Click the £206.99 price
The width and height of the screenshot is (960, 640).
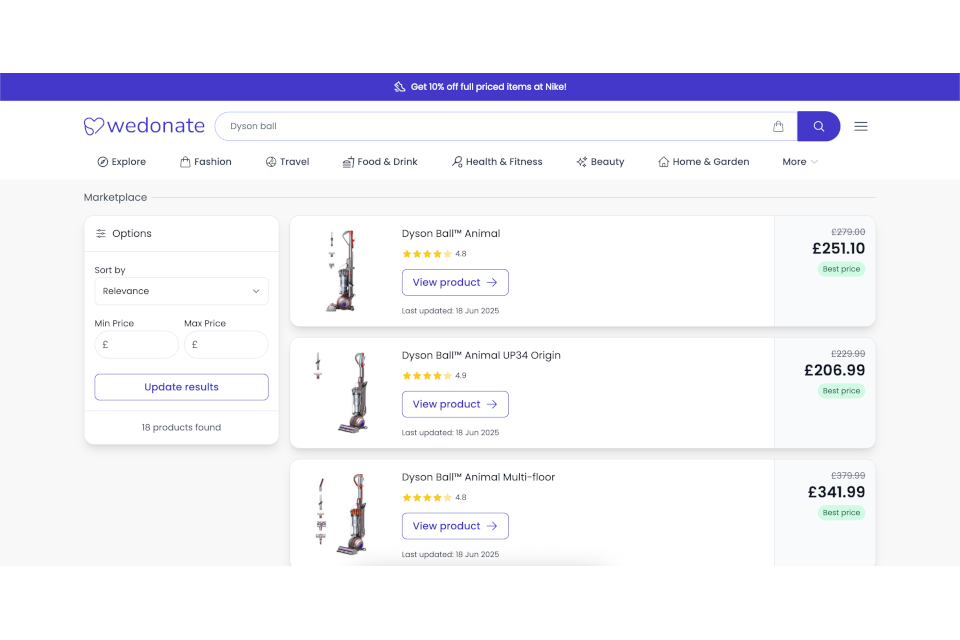834,371
